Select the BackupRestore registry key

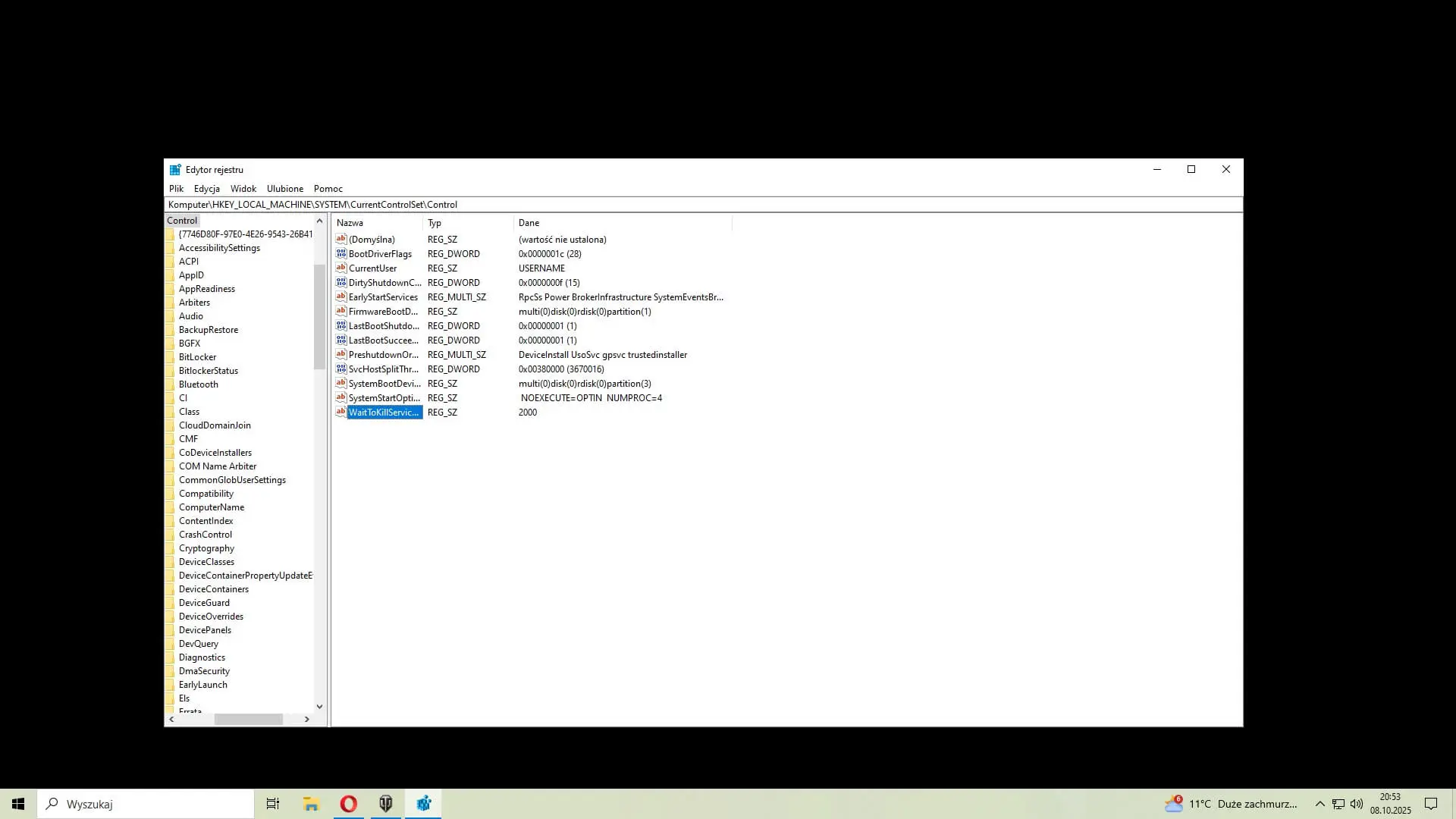coord(208,330)
